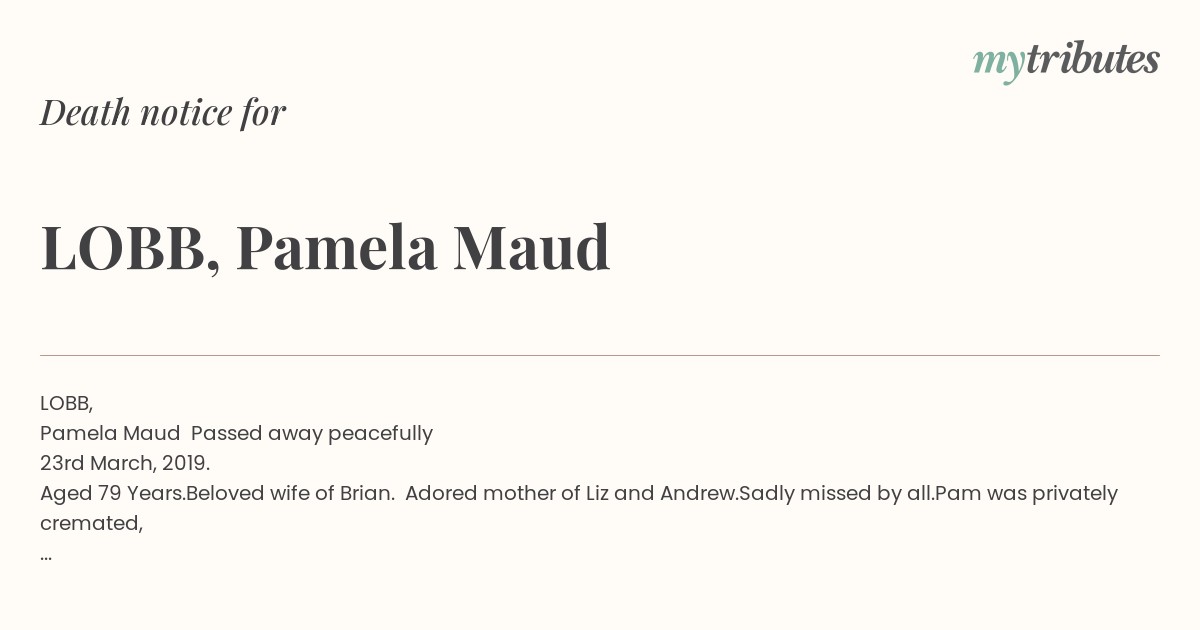Click 'Maud' in the large title
The image size is (1200, 630).
[532, 248]
